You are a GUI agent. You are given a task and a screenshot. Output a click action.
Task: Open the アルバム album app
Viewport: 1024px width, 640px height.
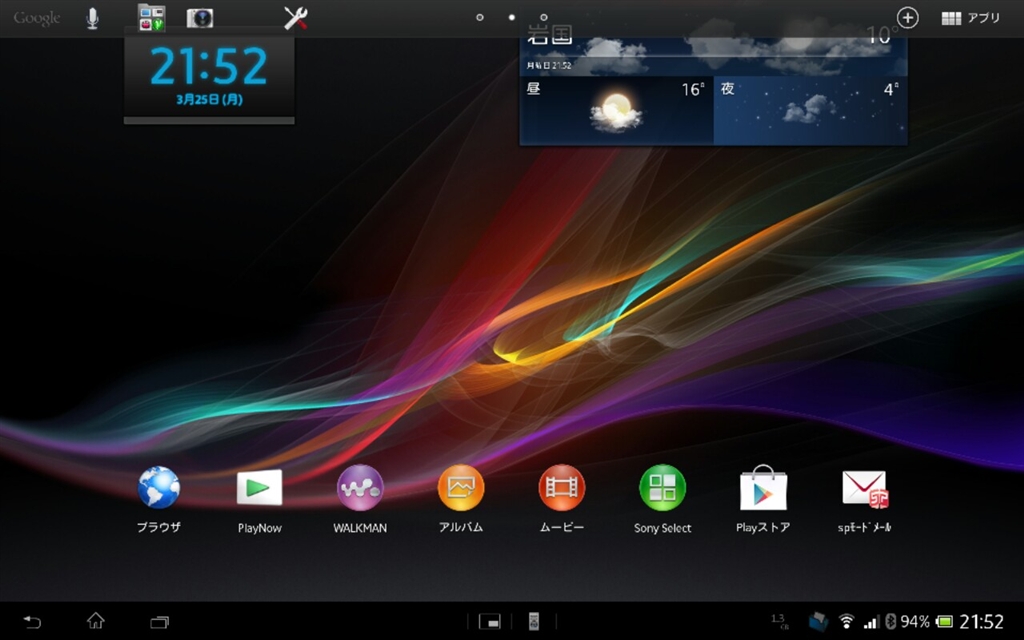click(x=461, y=499)
